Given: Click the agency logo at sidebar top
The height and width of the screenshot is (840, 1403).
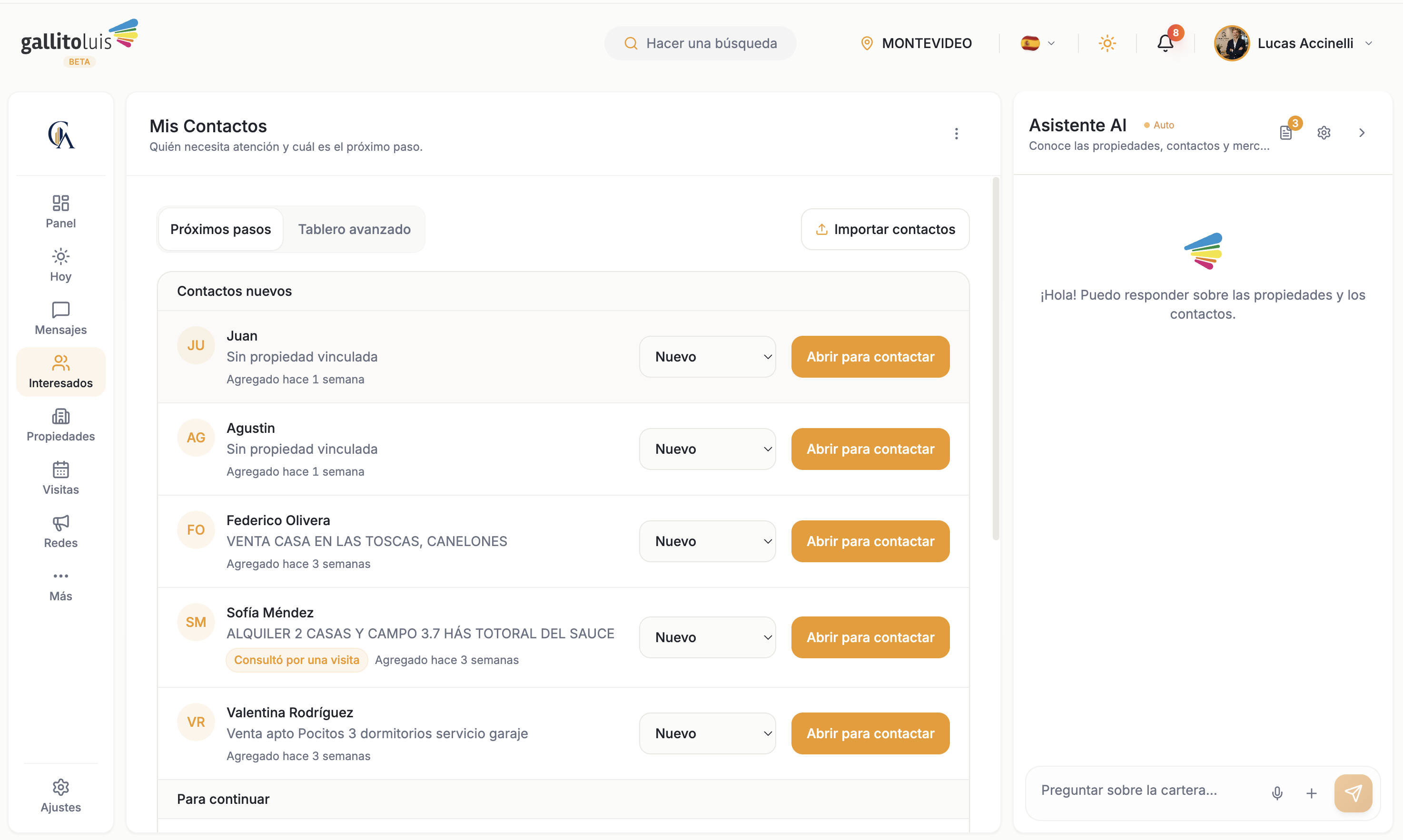Looking at the screenshot, I should point(60,135).
